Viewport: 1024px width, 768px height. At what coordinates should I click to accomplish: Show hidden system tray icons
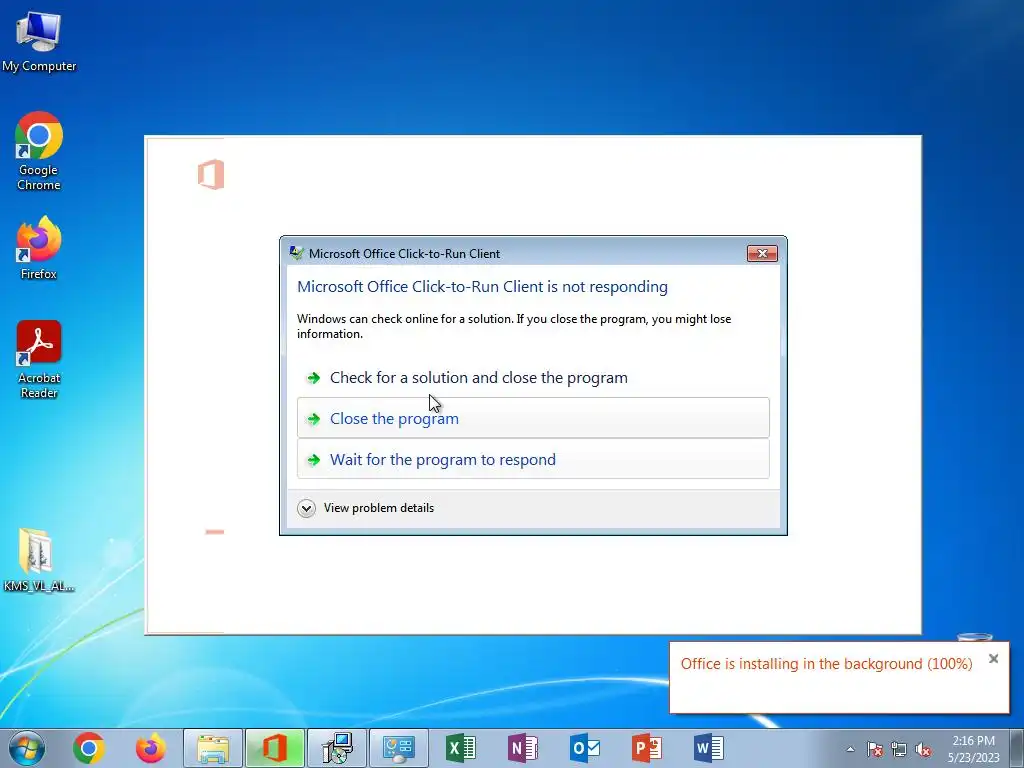tap(850, 749)
